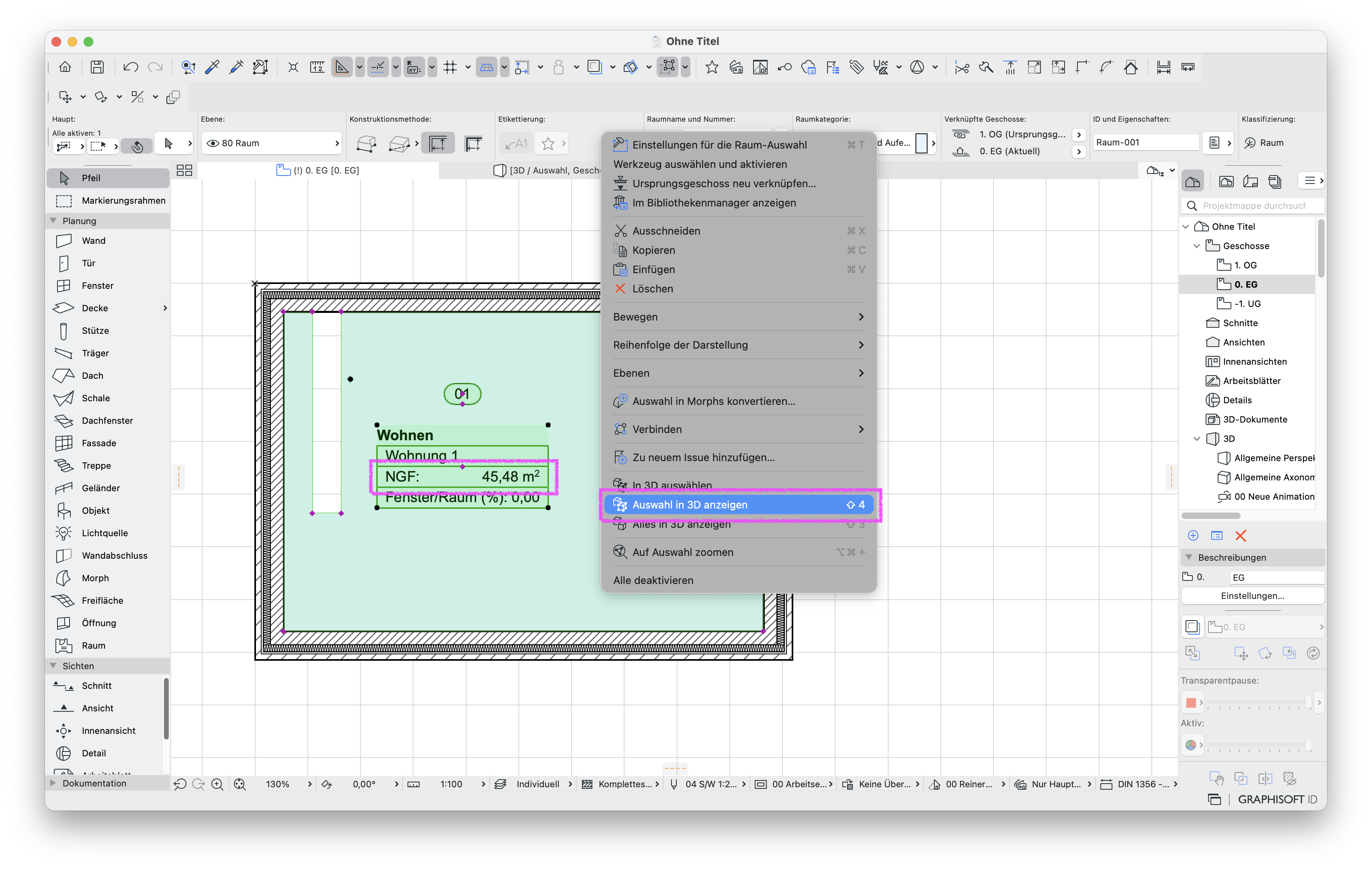1372x870 pixels.
Task: Open the Bewegen submenu
Action: click(739, 317)
